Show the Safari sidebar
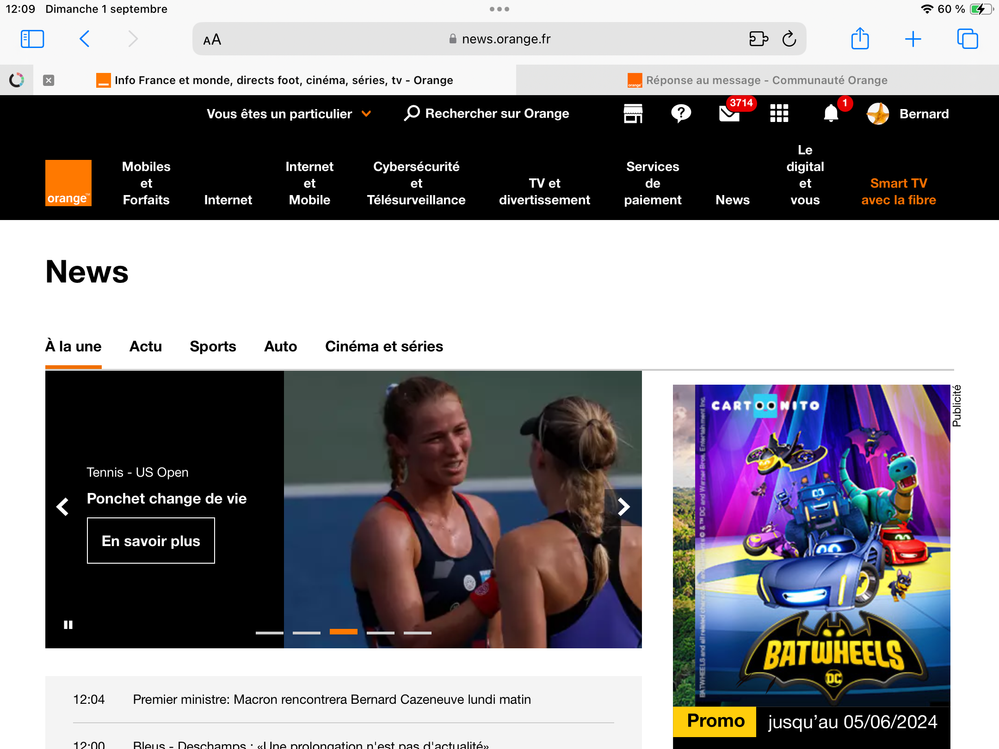This screenshot has height=749, width=999. 32,39
